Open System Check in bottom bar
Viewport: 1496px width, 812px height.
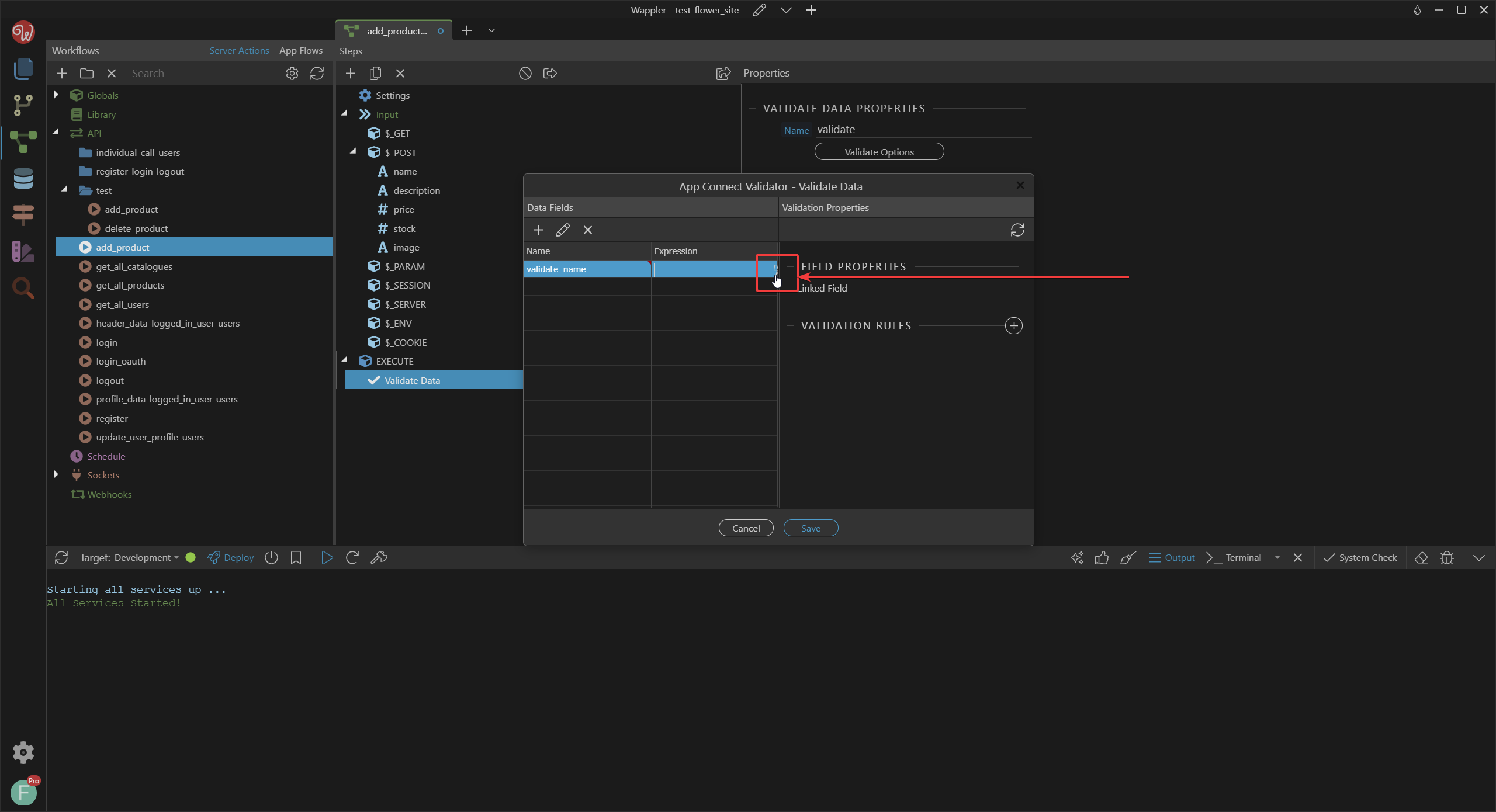click(1360, 558)
